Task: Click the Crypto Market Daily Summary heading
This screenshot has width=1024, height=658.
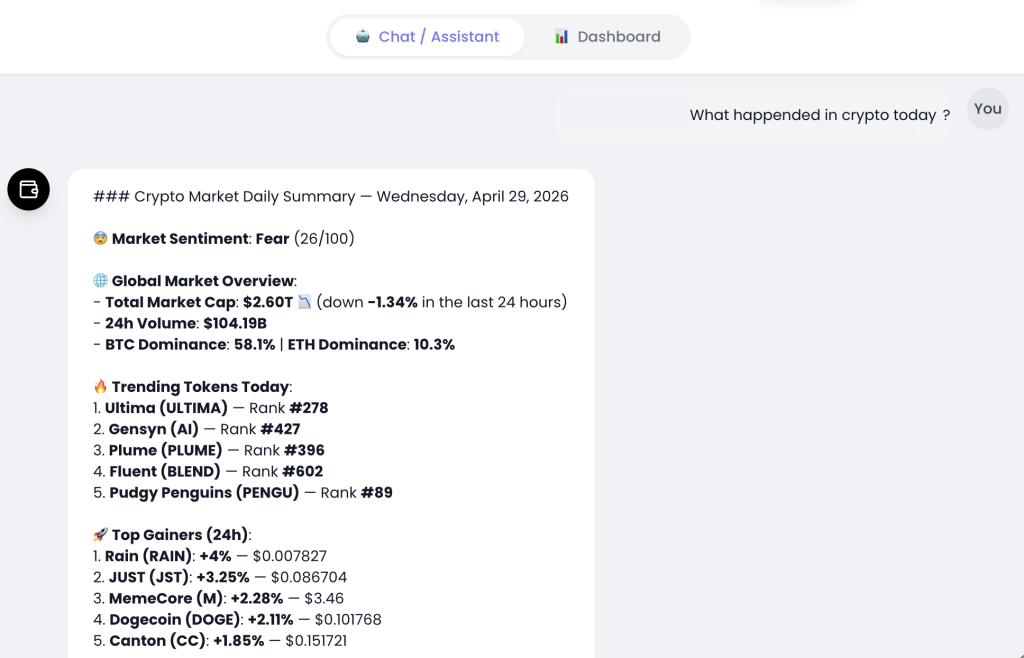Action: [330, 197]
